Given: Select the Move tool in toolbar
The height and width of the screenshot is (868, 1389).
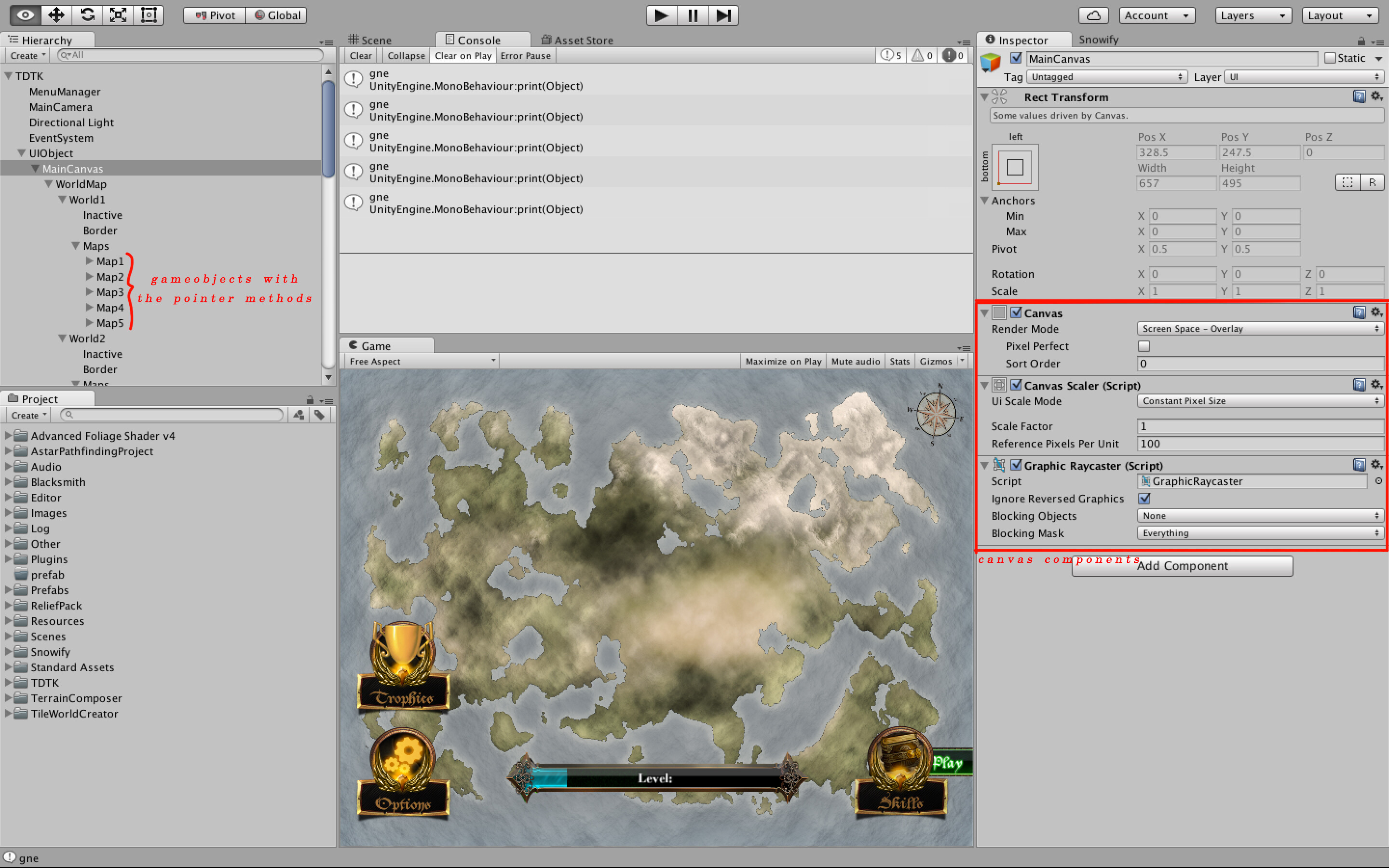Looking at the screenshot, I should coord(56,15).
